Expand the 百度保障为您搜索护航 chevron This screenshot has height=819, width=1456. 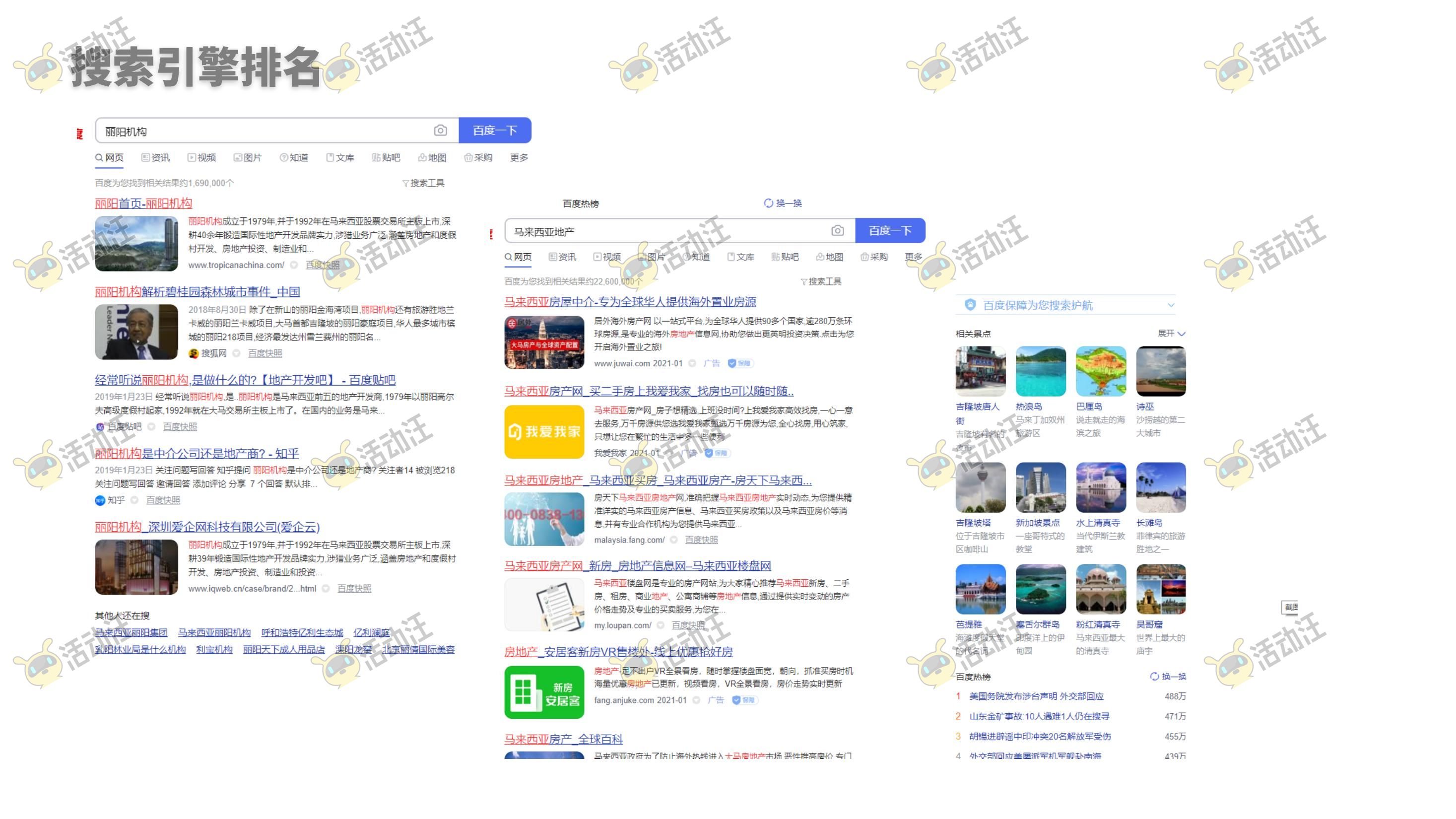1171,305
